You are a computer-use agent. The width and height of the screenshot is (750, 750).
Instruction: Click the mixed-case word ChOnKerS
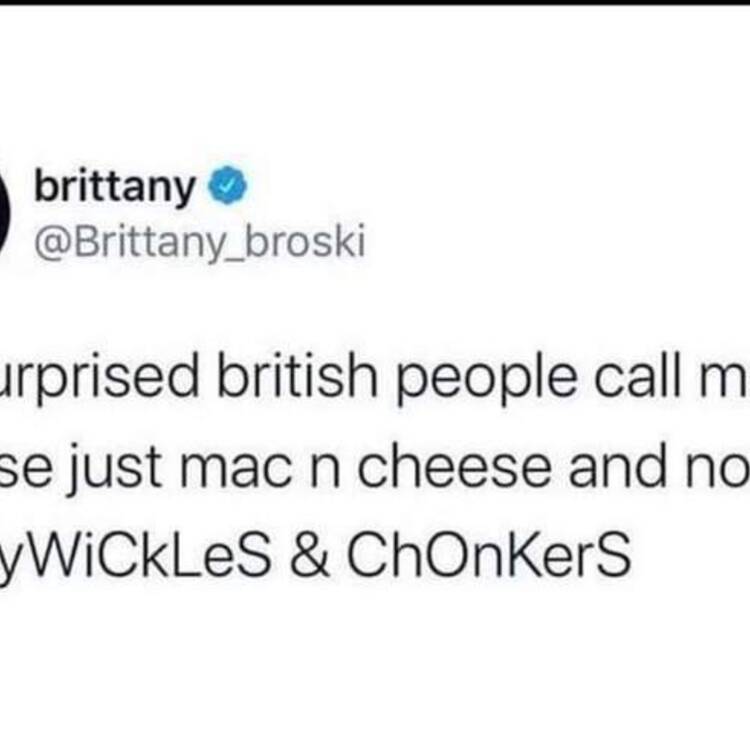click(488, 555)
